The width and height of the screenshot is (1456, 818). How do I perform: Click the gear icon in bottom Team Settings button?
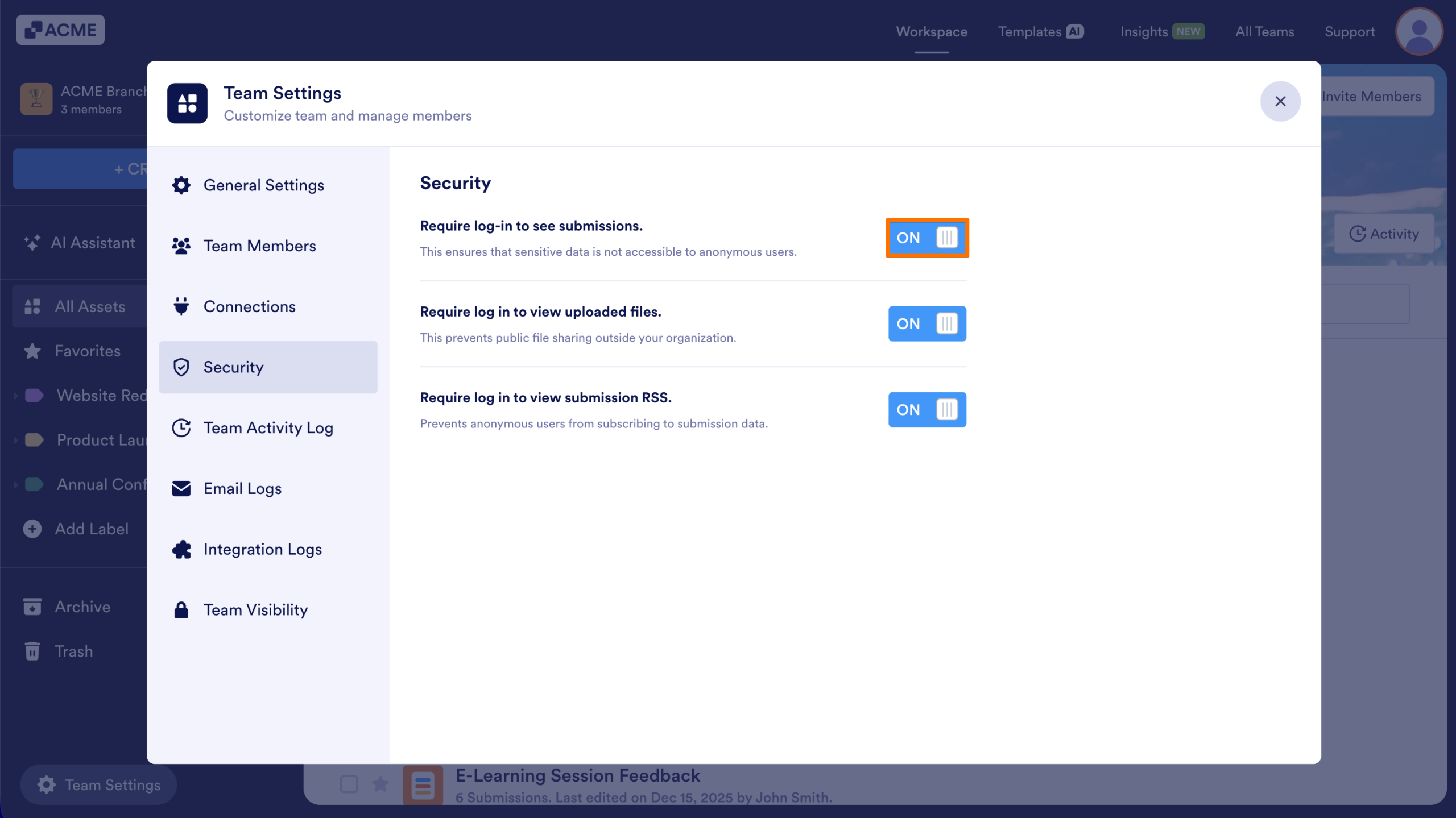point(47,785)
